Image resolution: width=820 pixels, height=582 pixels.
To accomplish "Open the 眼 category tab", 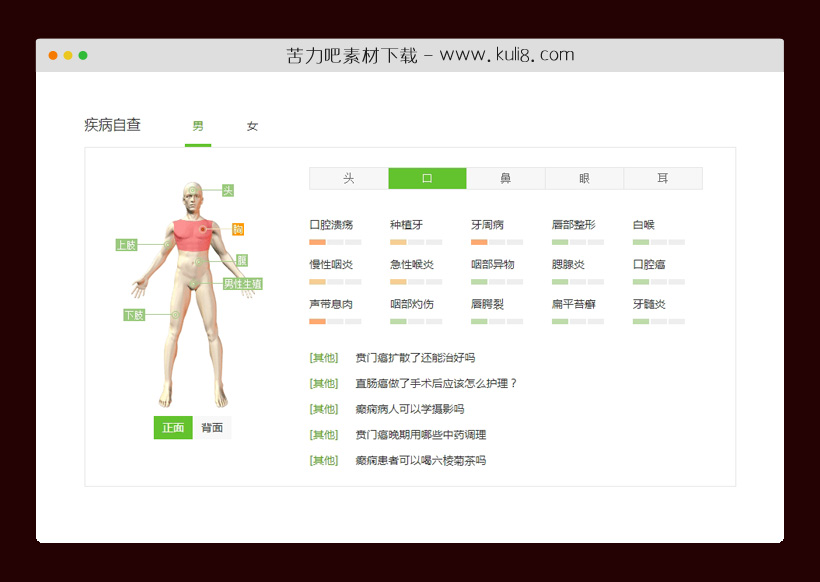I will point(584,178).
